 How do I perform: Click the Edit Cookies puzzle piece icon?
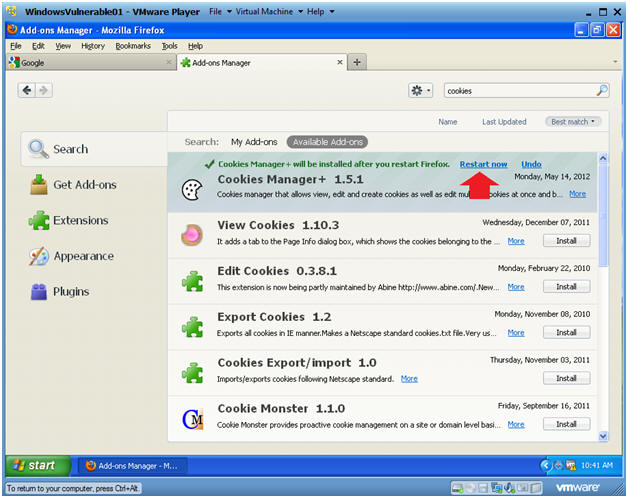[x=192, y=281]
